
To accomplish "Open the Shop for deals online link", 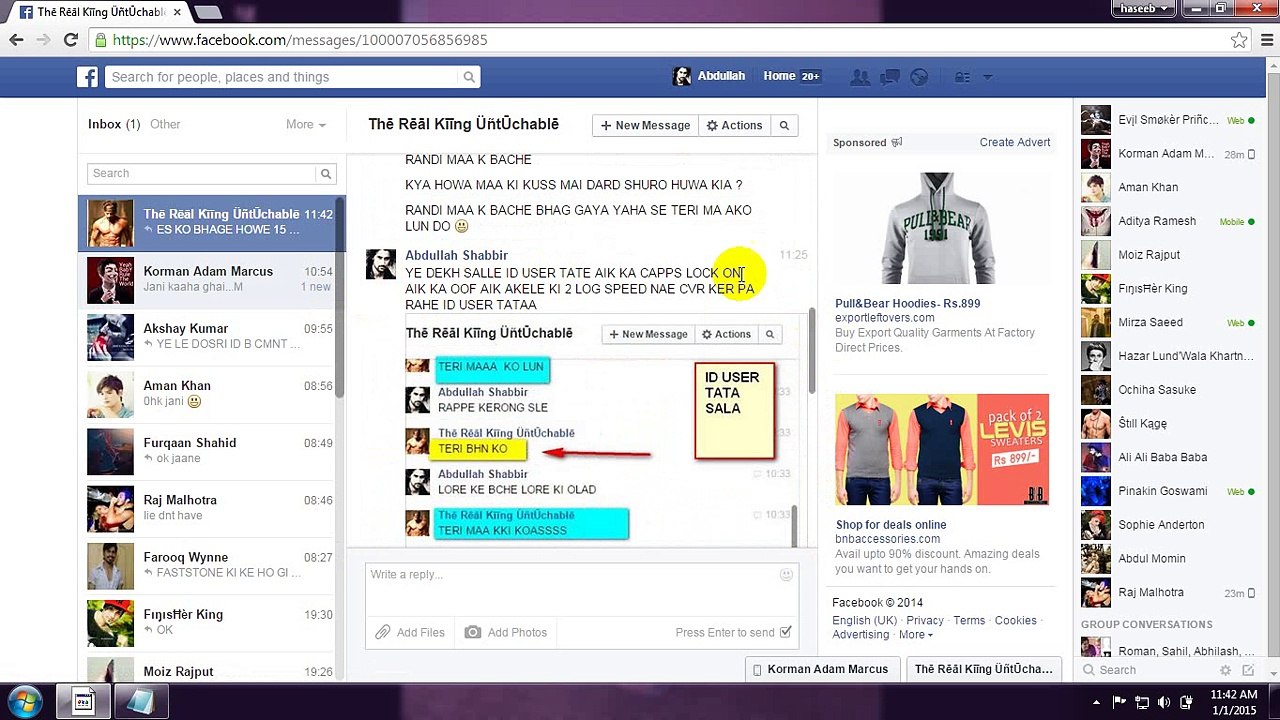I will (x=891, y=525).
